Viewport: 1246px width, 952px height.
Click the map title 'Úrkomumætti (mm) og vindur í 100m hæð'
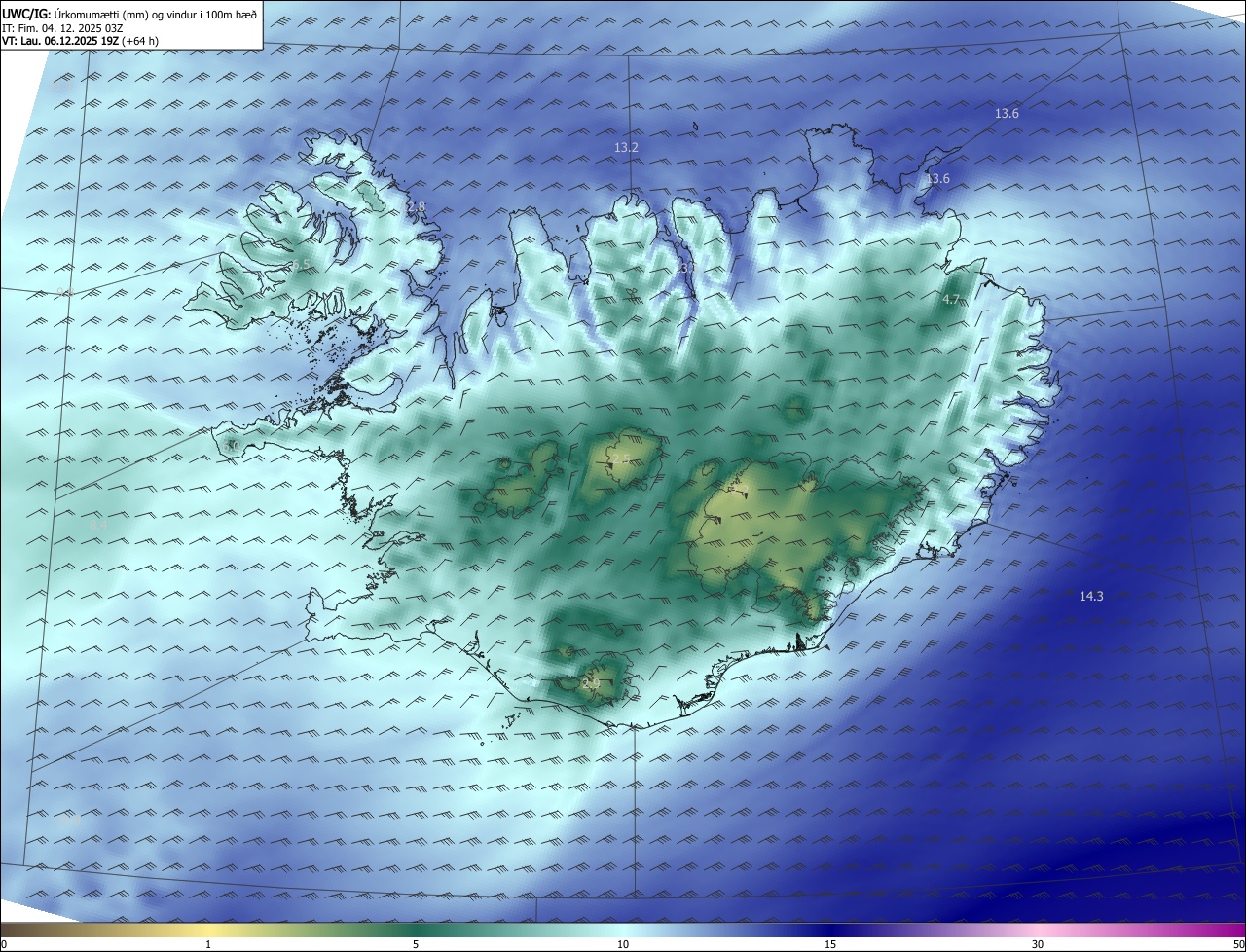tap(156, 14)
